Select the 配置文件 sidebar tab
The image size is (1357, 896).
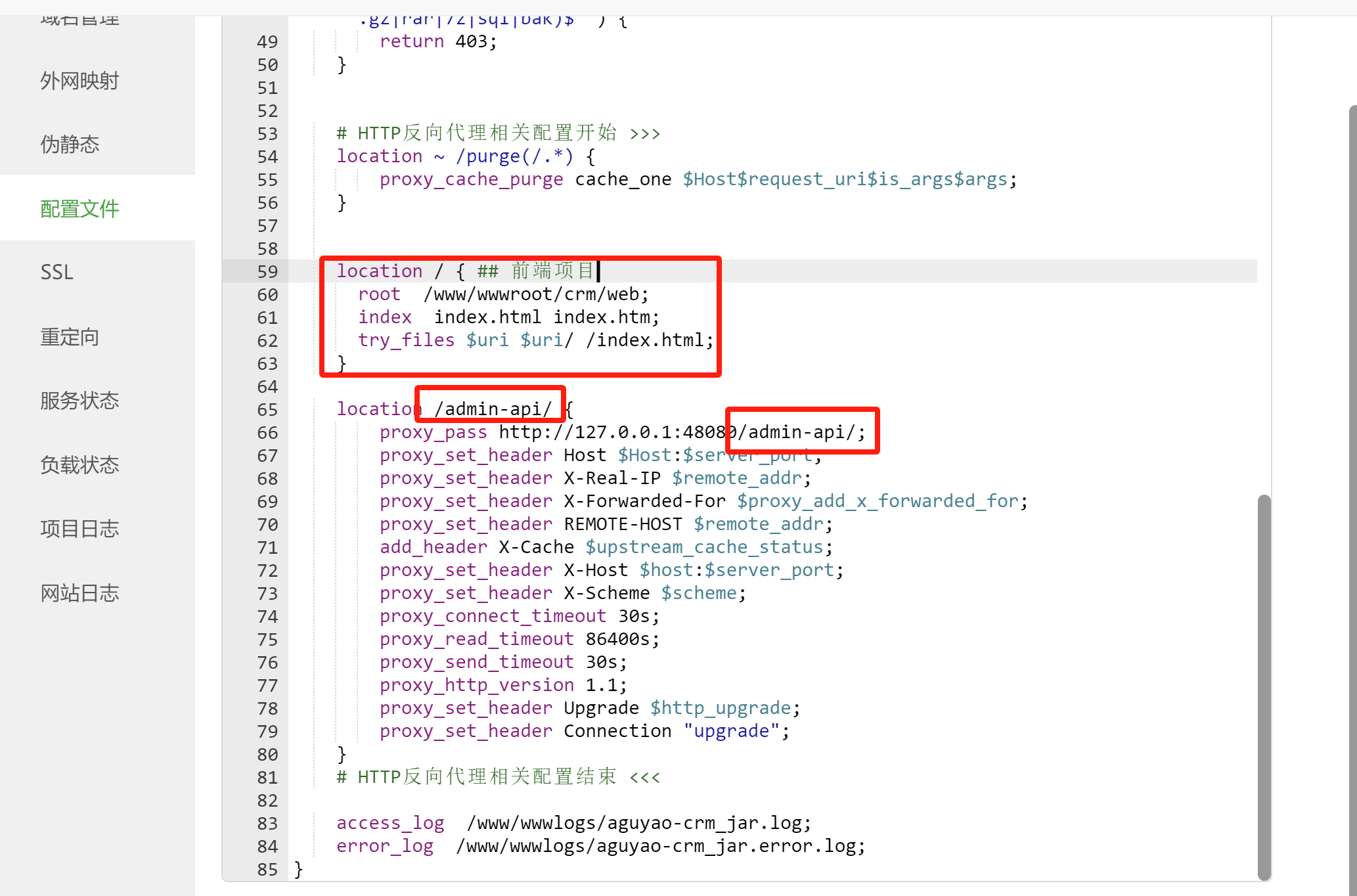coord(79,209)
